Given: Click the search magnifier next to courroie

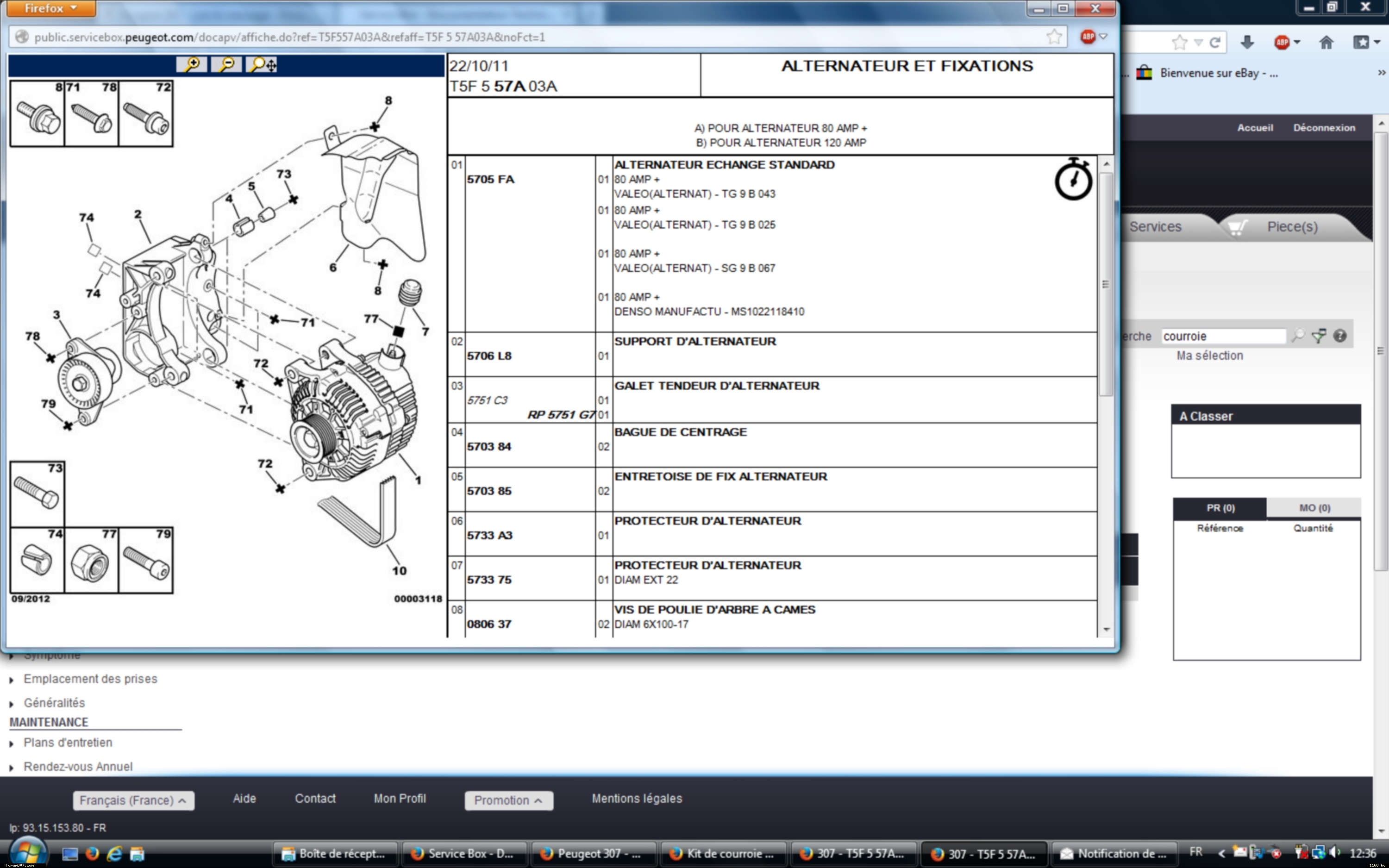Looking at the screenshot, I should click(1298, 336).
